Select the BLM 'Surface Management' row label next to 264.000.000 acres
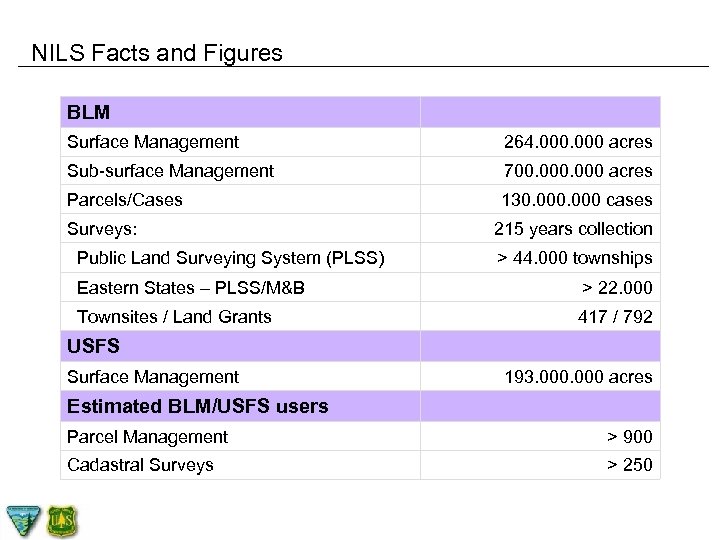This screenshot has height=540, width=720. coord(153,142)
